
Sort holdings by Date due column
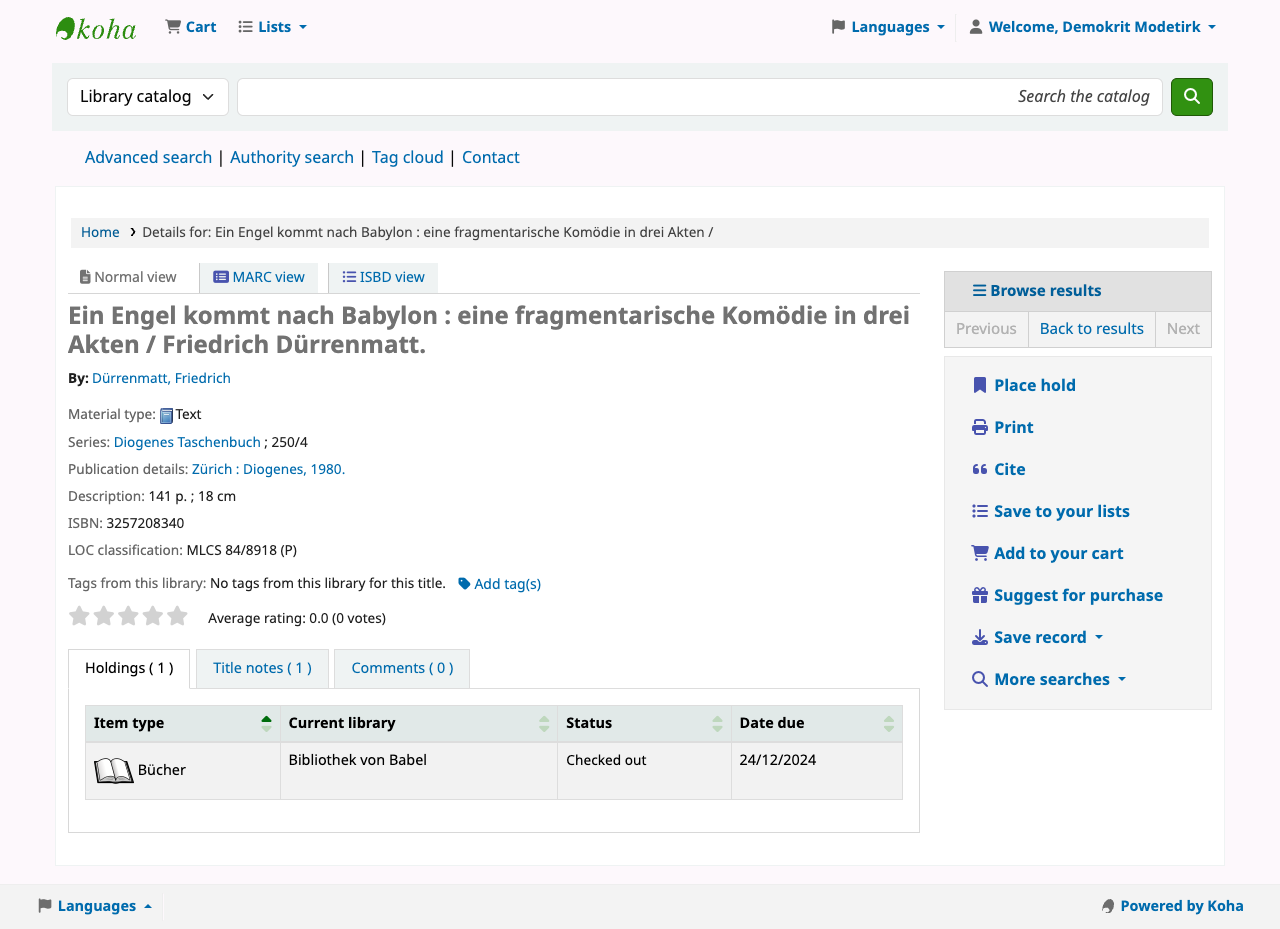point(817,724)
